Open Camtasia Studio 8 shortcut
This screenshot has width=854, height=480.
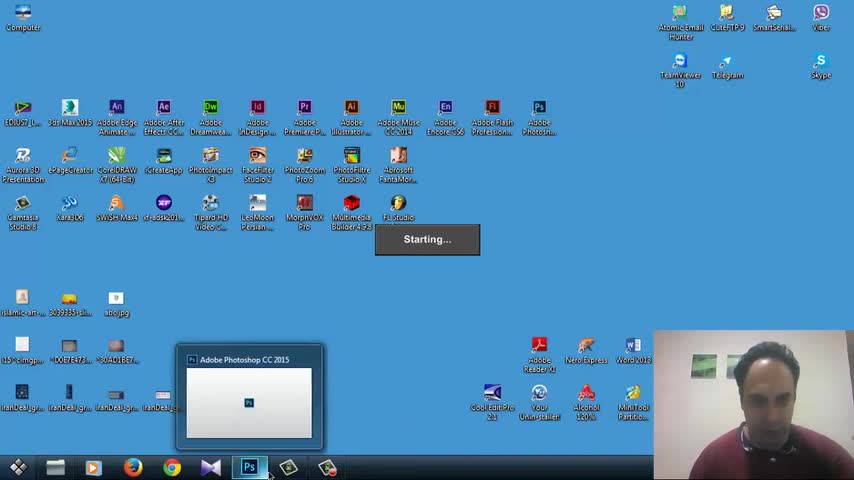(23, 212)
